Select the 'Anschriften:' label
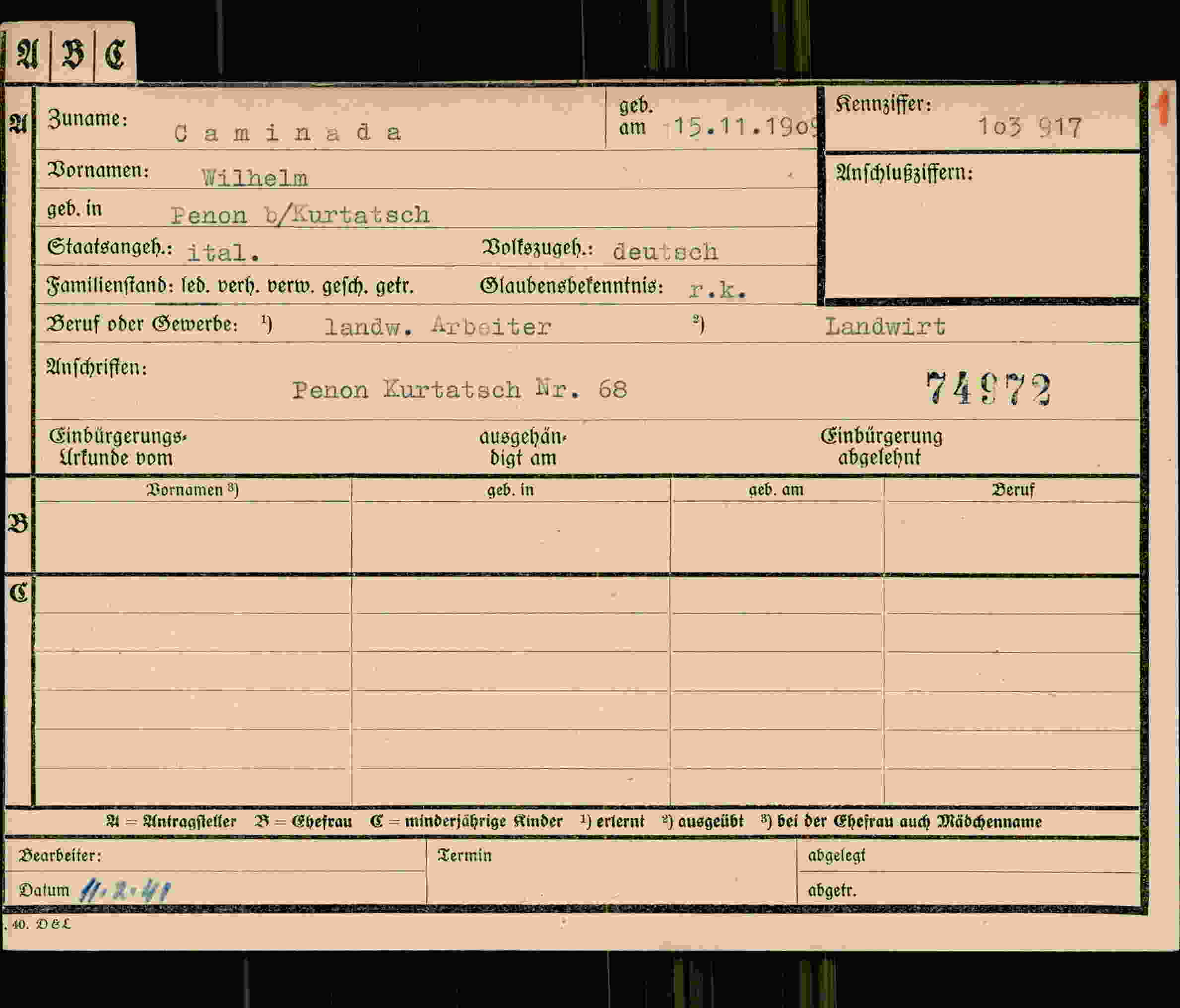 (x=96, y=367)
